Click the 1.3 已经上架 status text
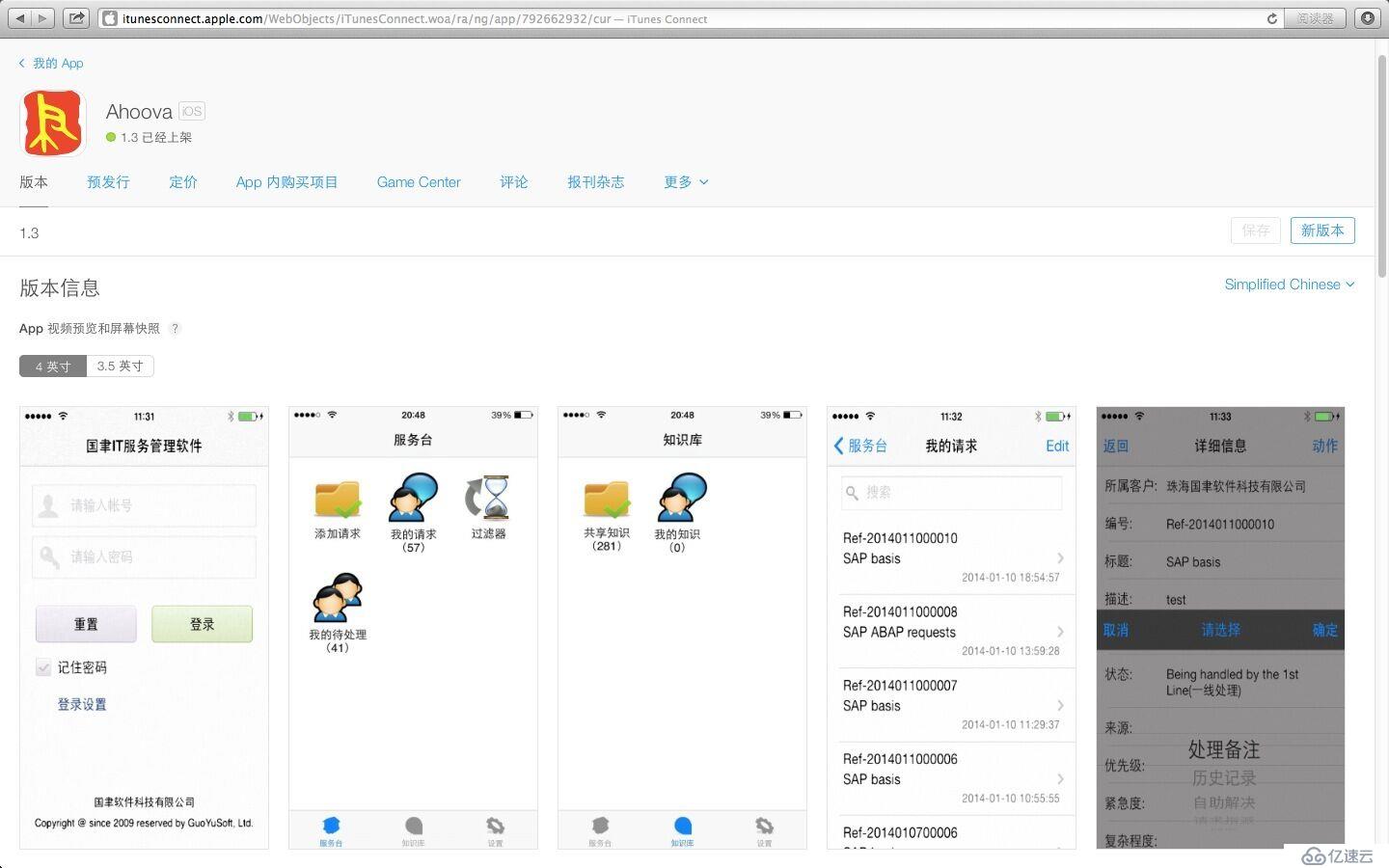This screenshot has height=868, width=1389. [x=155, y=138]
